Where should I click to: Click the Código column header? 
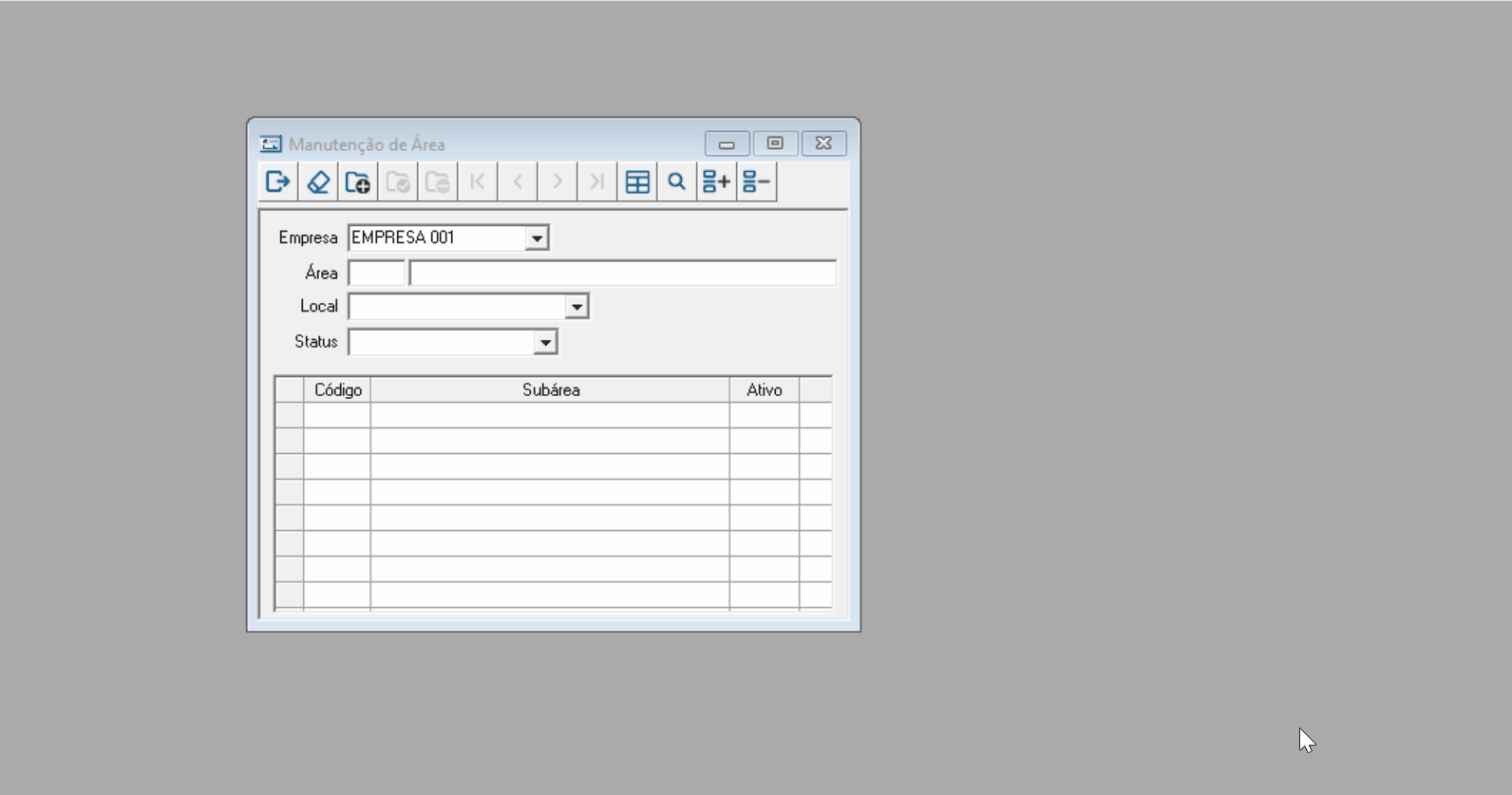click(x=337, y=390)
